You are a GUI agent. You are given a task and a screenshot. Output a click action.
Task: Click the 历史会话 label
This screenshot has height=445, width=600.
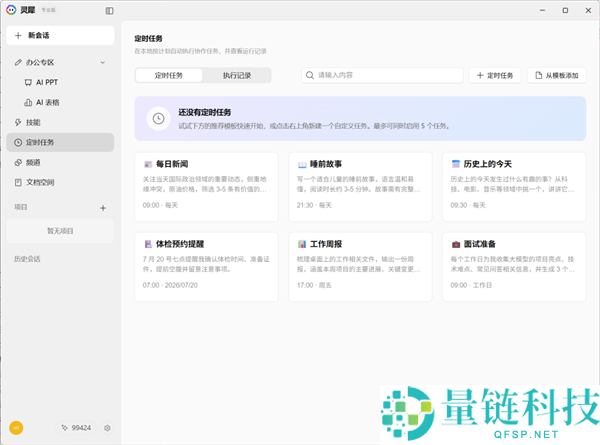tap(27, 259)
